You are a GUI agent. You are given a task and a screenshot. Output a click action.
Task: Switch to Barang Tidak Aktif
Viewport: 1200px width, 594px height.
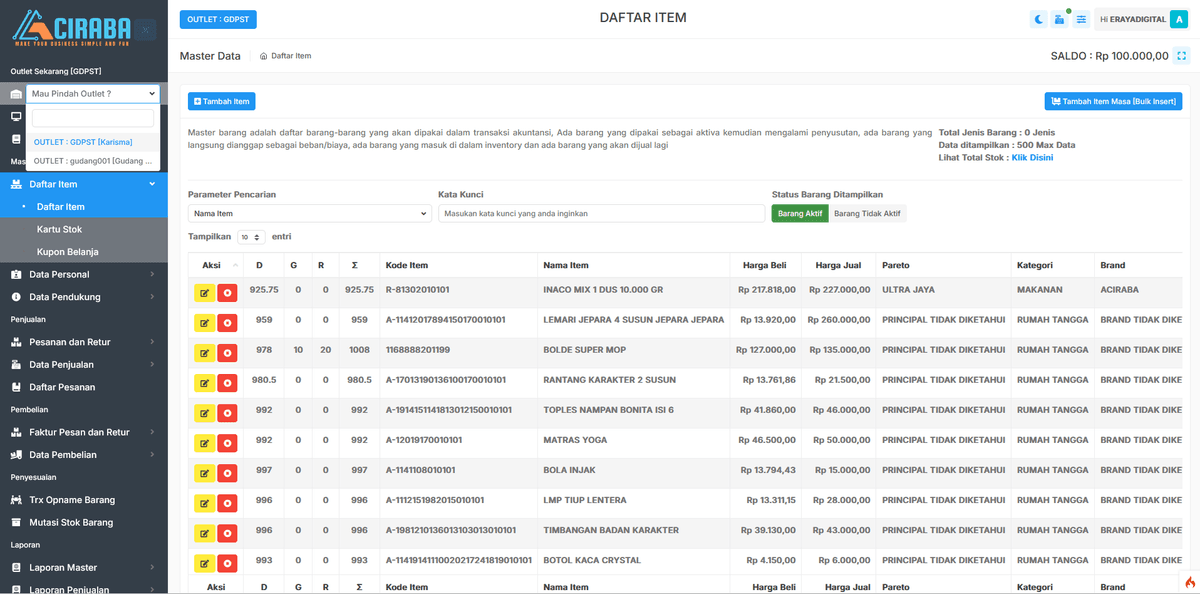pos(867,213)
